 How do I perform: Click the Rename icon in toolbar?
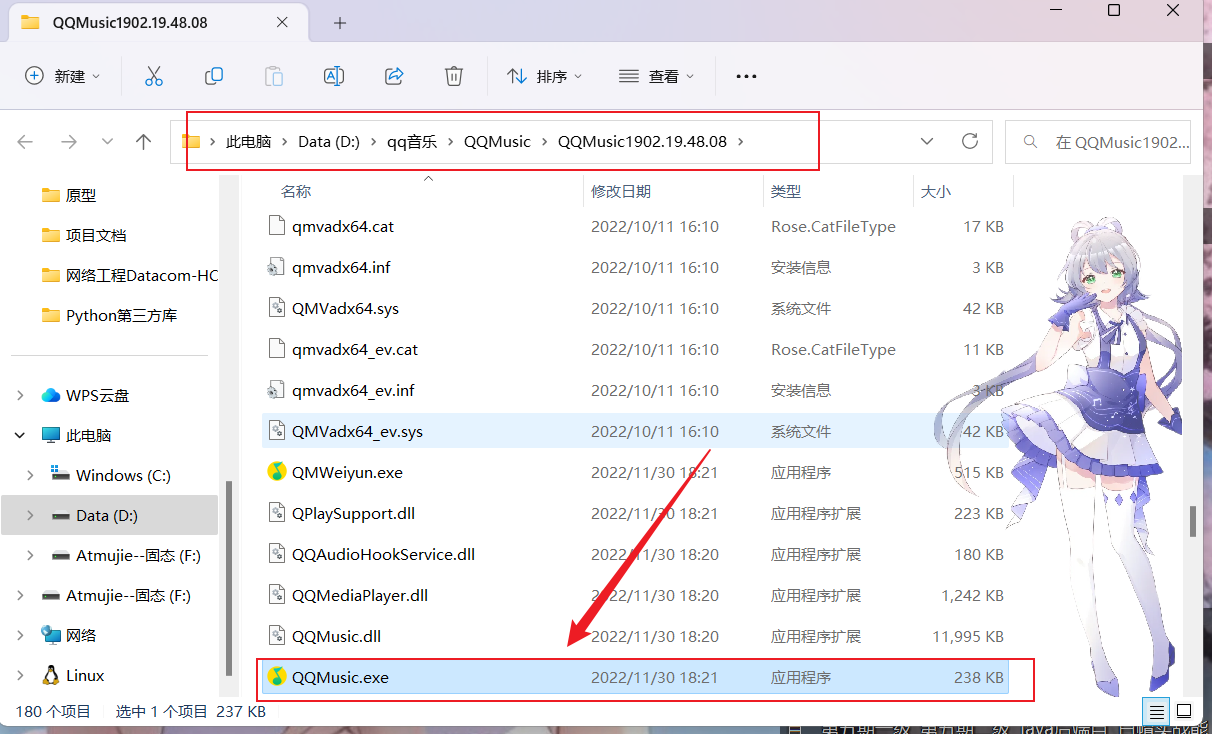[x=333, y=76]
